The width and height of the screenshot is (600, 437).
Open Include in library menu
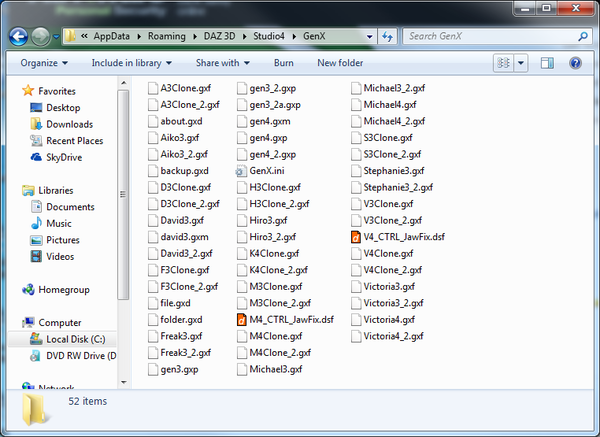[132, 63]
